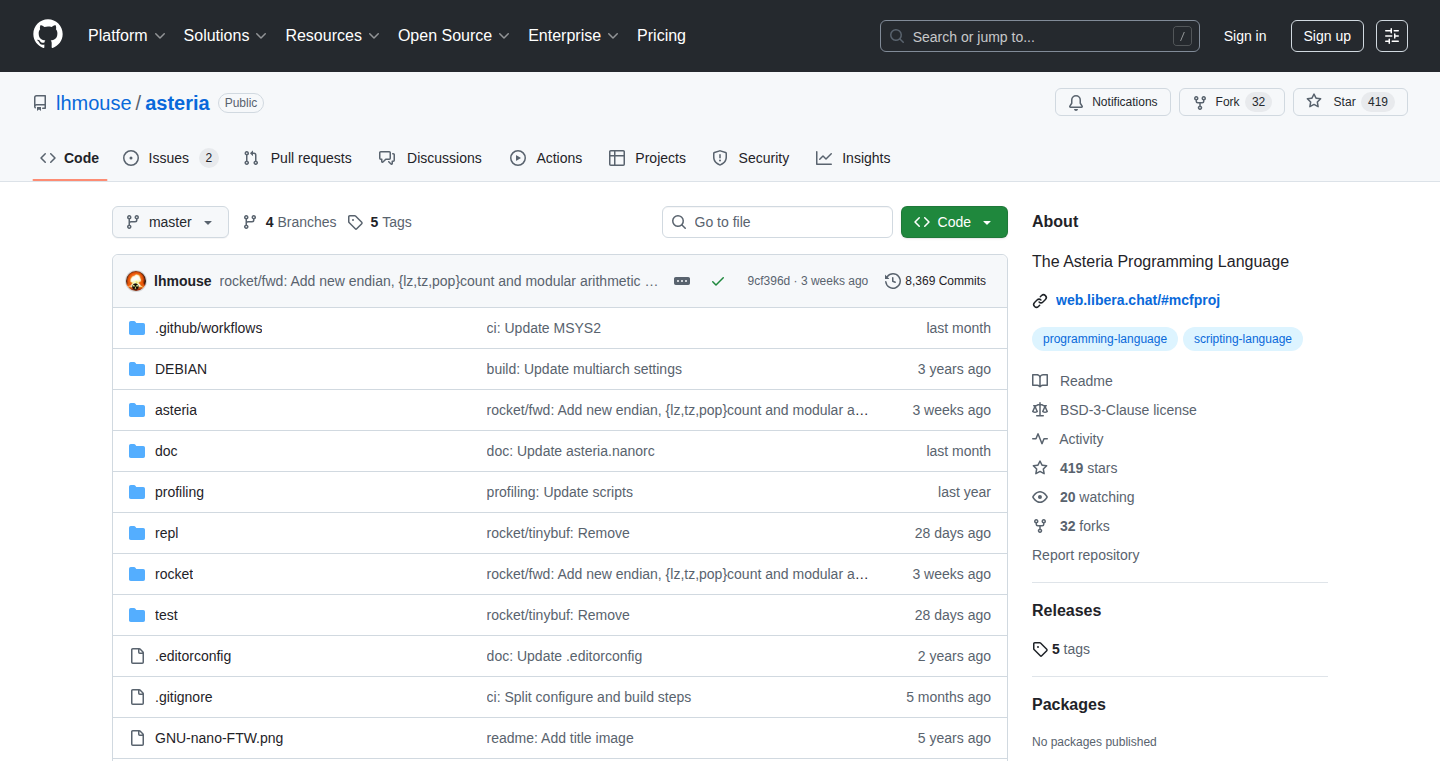Open asteria repository name link
1440x761 pixels.
click(178, 103)
